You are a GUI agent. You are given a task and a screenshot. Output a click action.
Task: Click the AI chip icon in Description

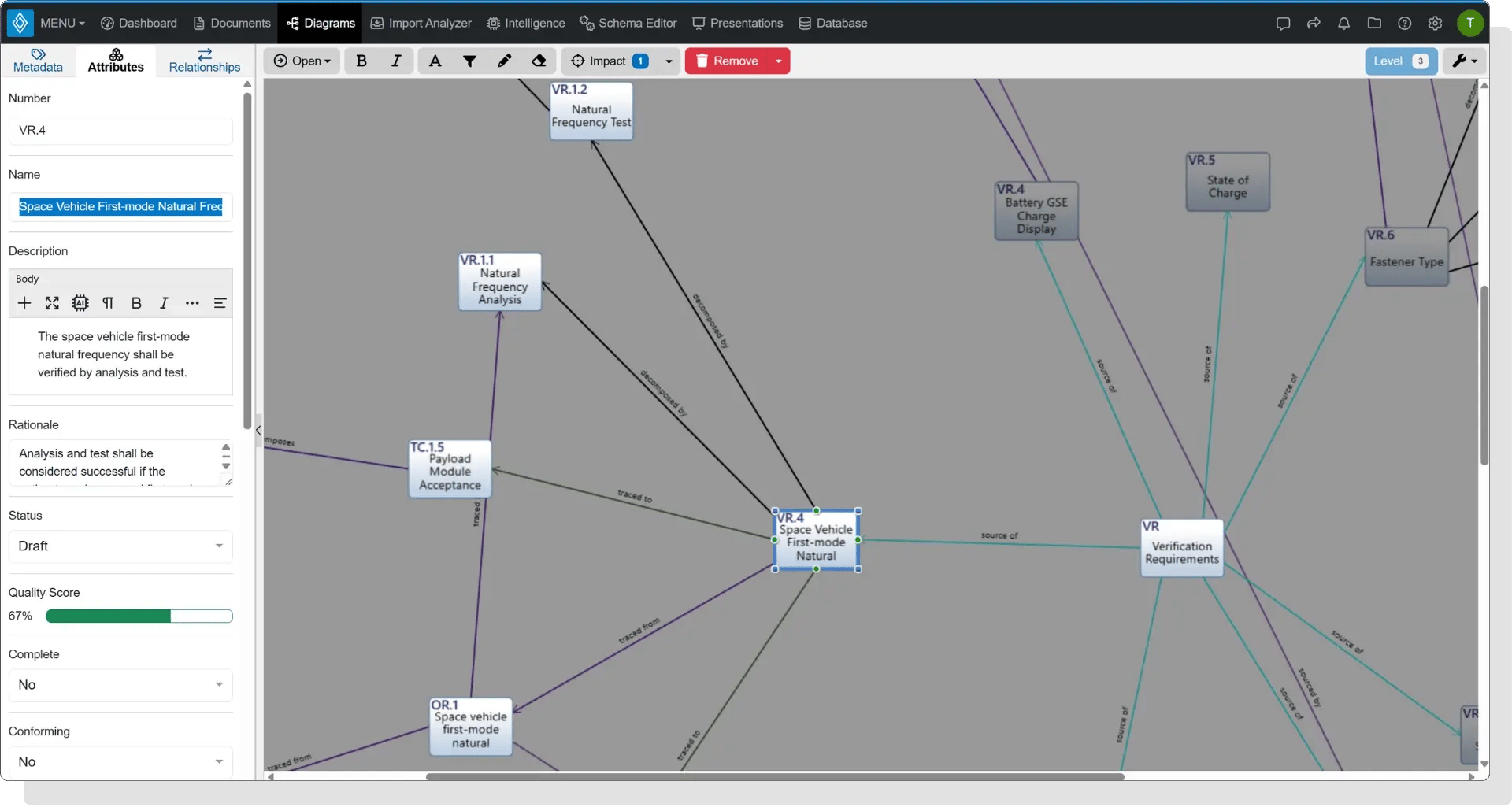point(80,303)
